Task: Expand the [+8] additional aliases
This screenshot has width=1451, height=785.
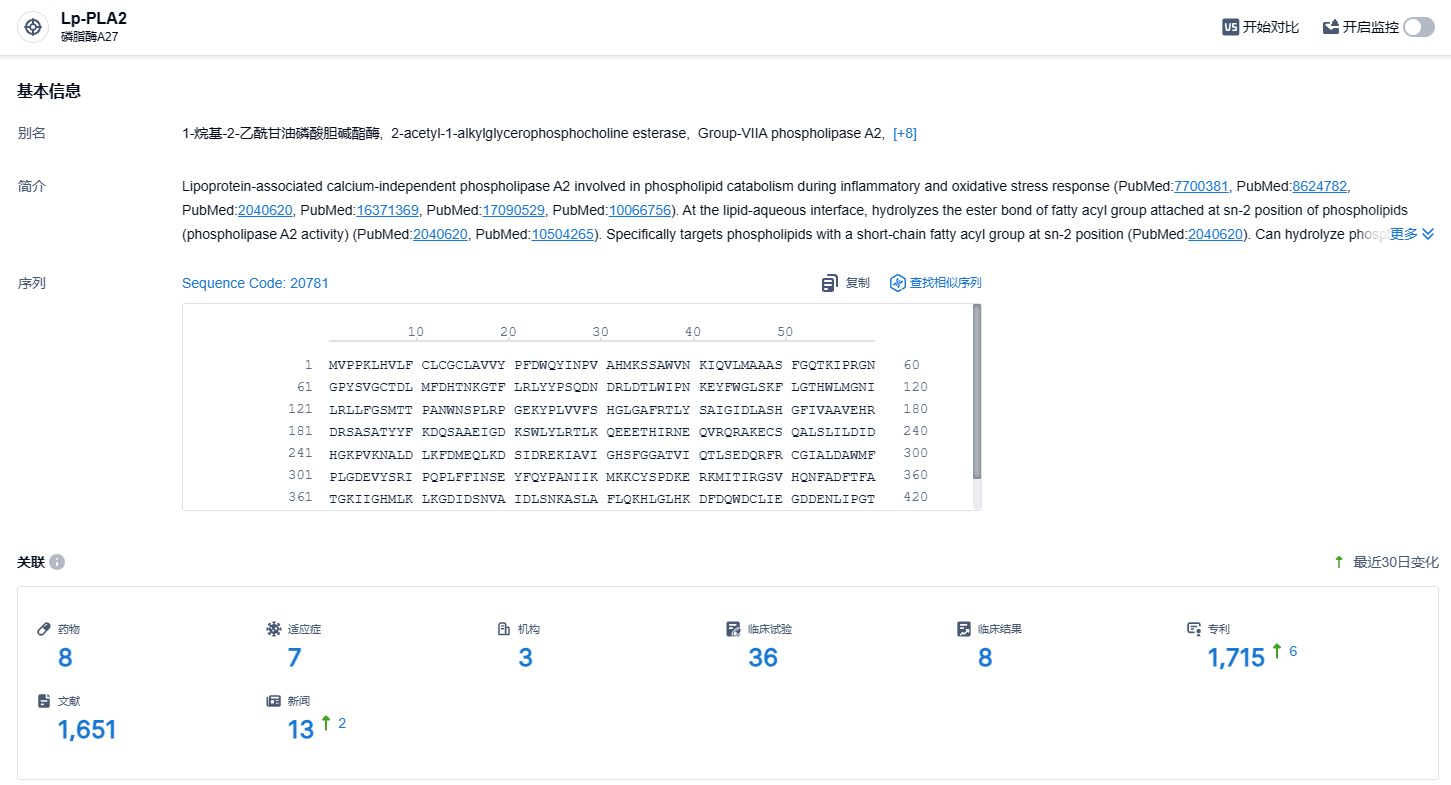Action: point(905,134)
